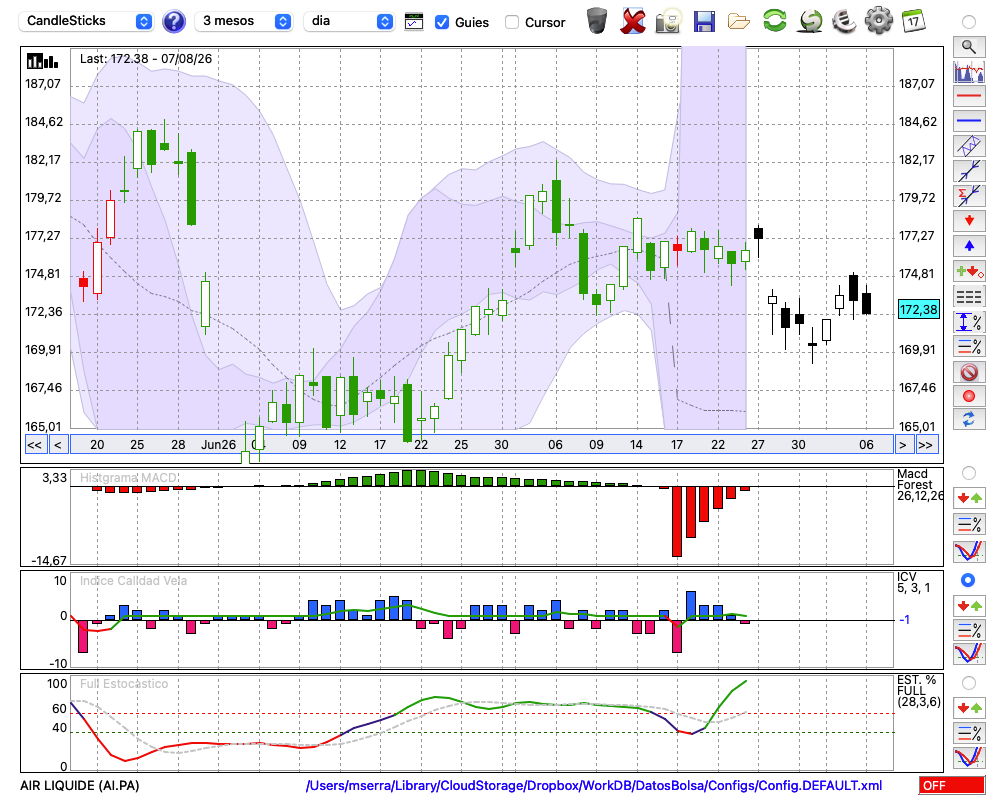Open the settings gear icon
This screenshot has height=800, width=1000.
(x=878, y=20)
